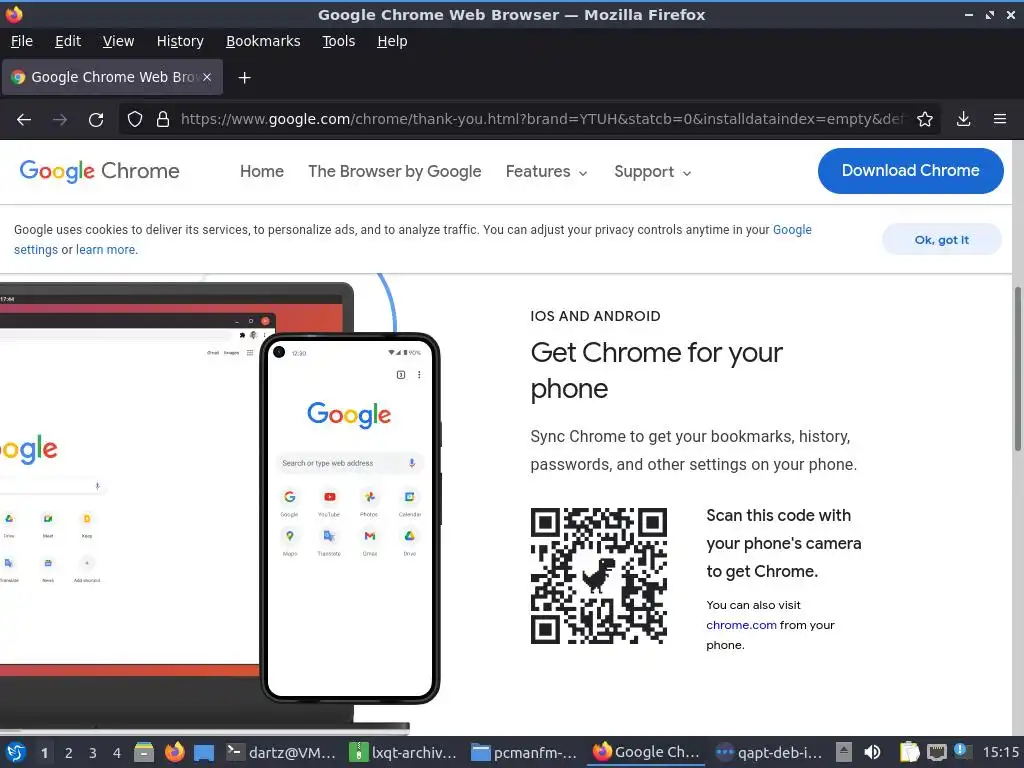
Task: Open the File menu
Action: [22, 41]
